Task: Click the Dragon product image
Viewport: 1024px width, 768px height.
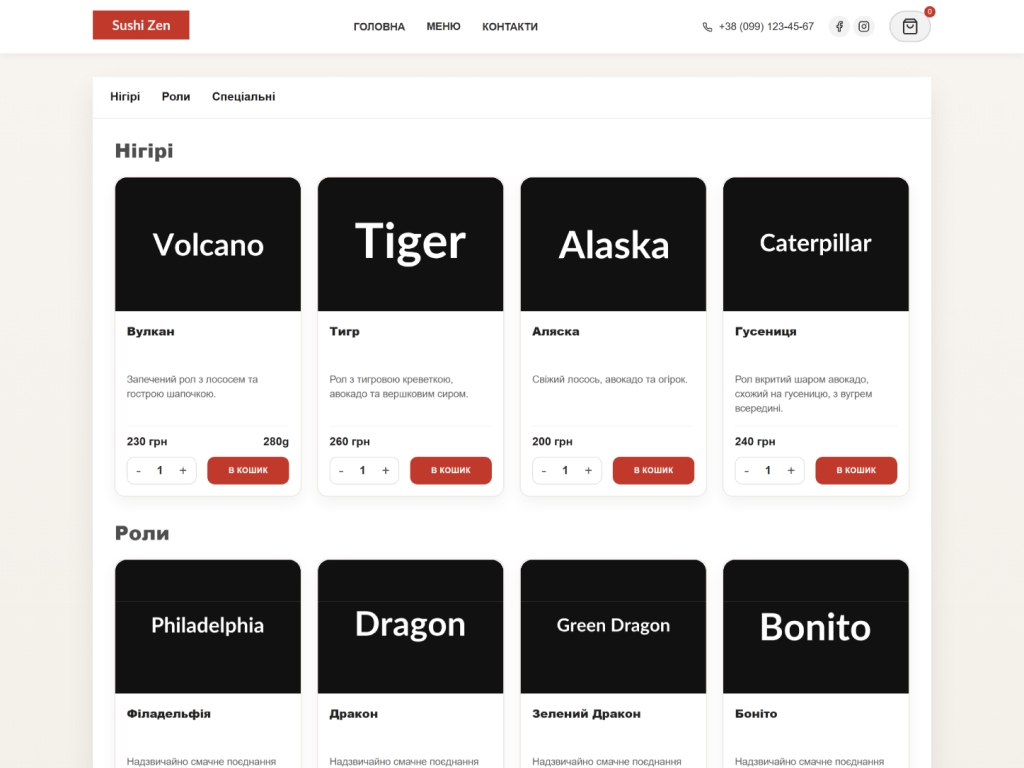Action: tap(411, 626)
